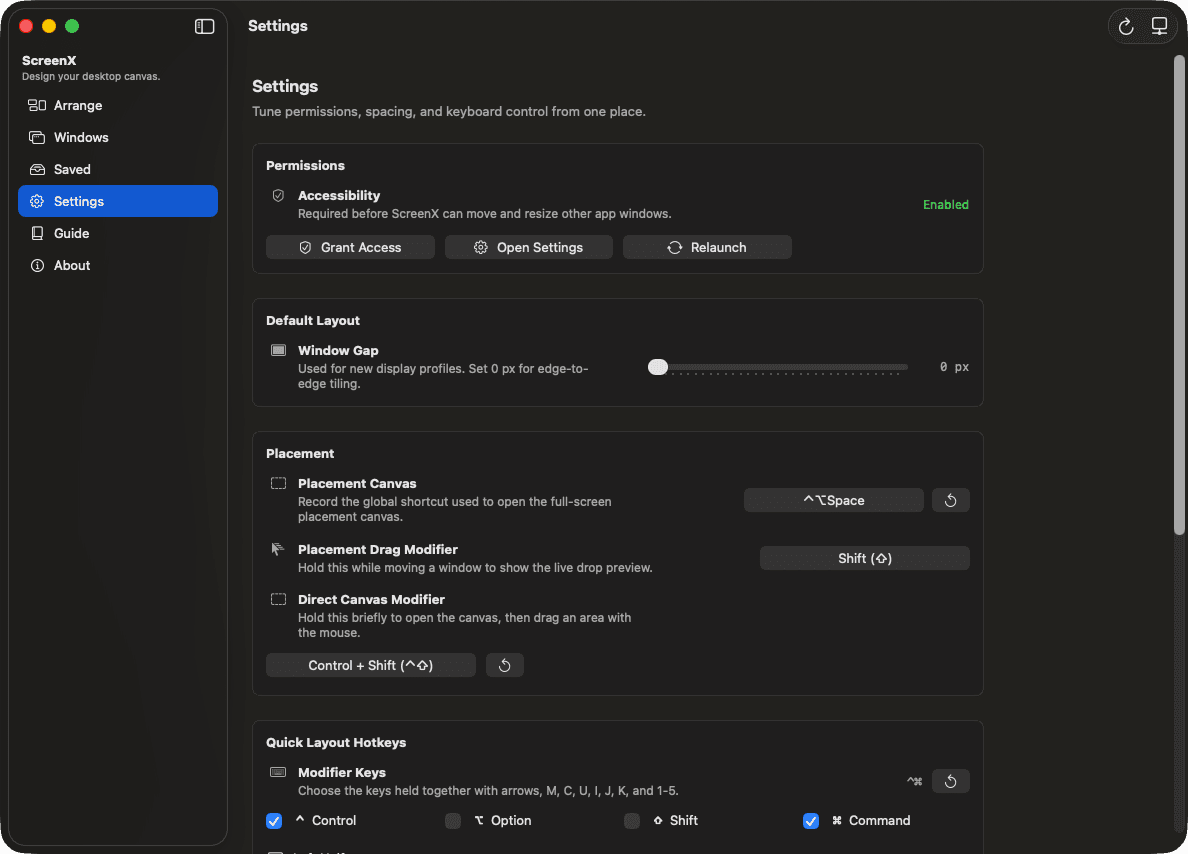This screenshot has width=1188, height=854.
Task: Click the Direct Canvas Modifier dashed icon
Action: [278, 599]
